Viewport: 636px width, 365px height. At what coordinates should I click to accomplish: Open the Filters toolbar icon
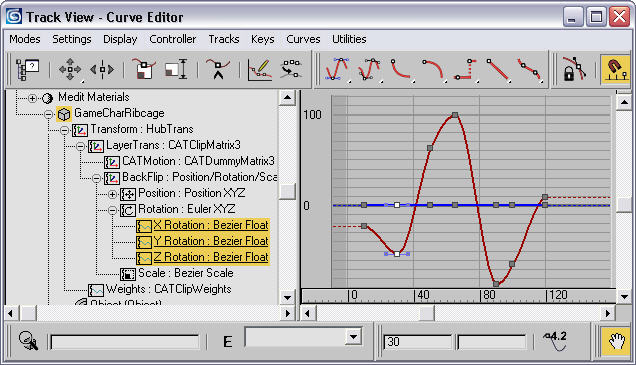tap(27, 70)
